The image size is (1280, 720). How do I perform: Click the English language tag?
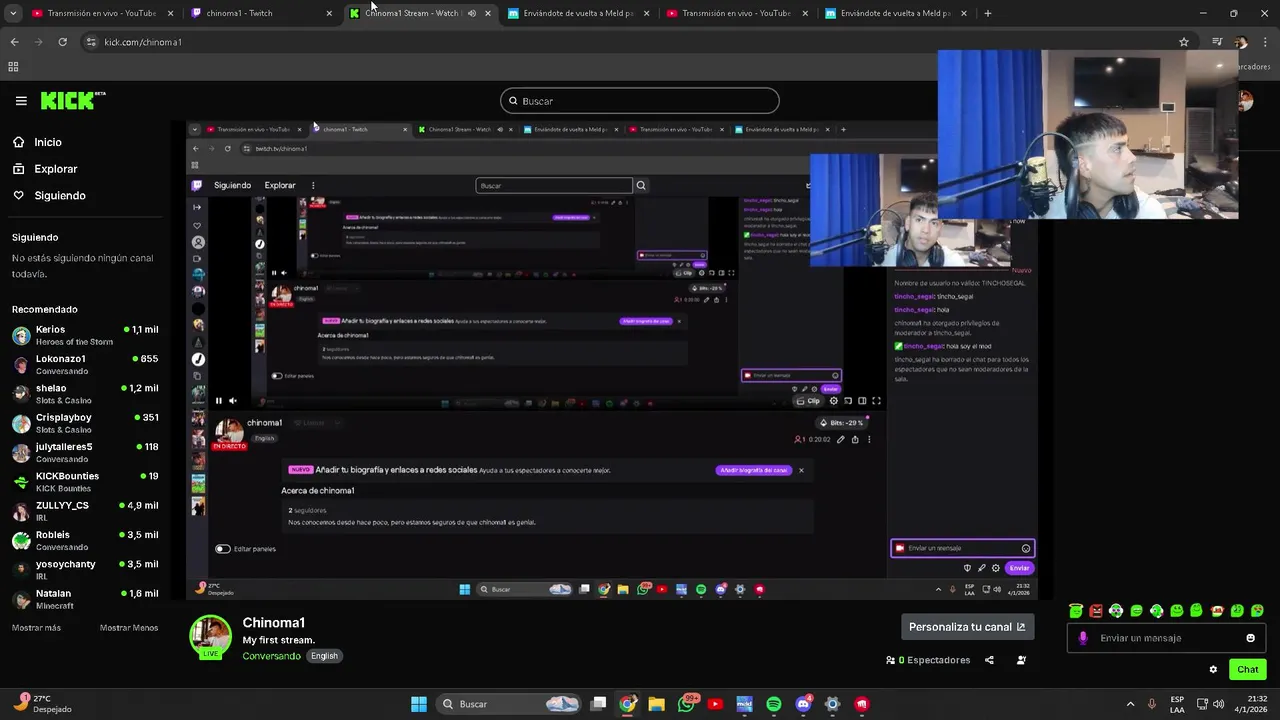(x=324, y=656)
